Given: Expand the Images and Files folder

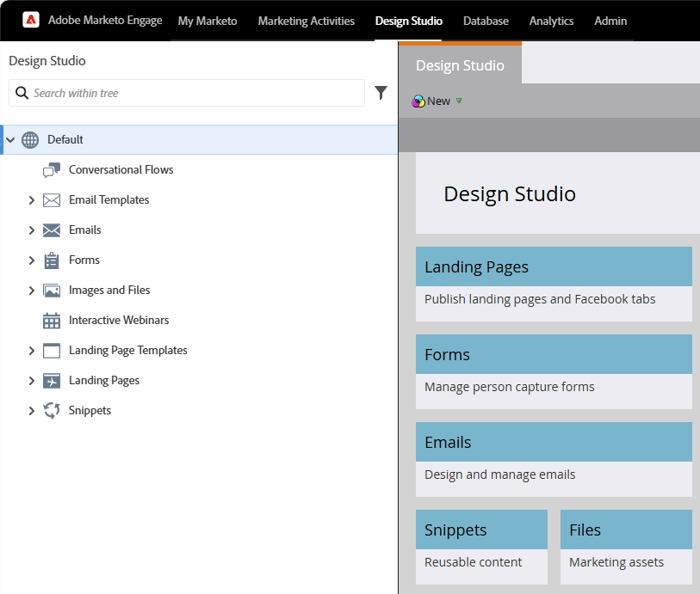Looking at the screenshot, I should click(31, 291).
